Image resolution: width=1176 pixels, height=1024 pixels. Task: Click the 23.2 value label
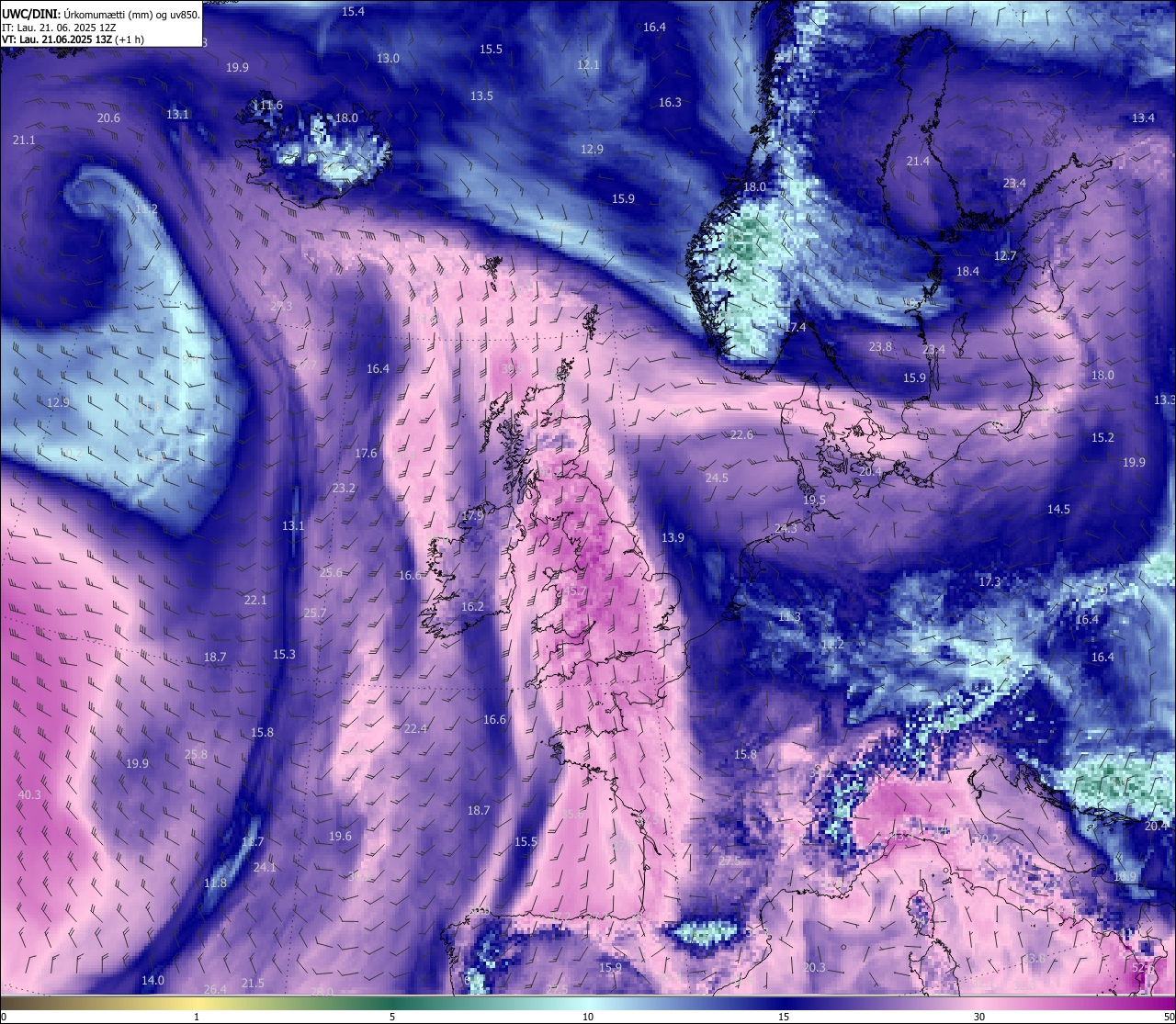(344, 488)
